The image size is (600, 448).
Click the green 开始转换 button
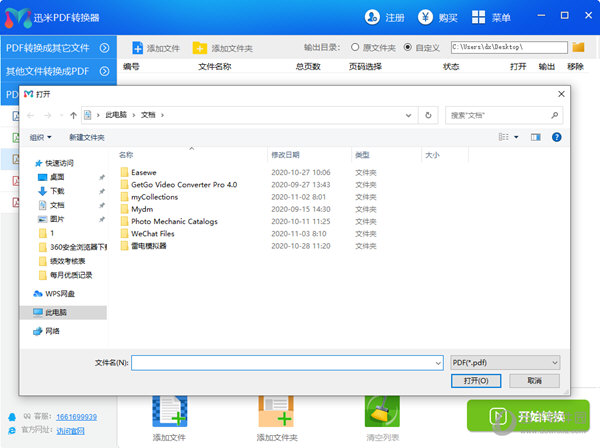[528, 416]
